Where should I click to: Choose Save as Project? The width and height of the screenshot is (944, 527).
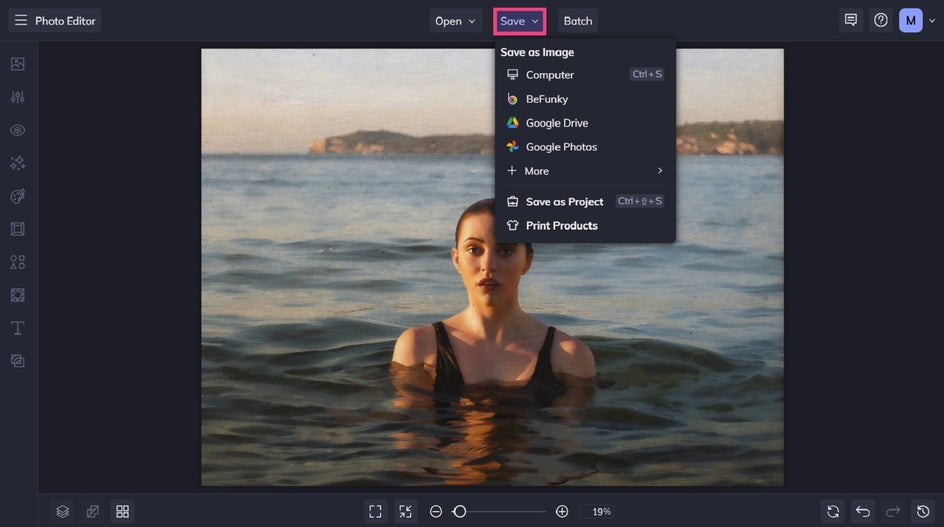click(x=585, y=201)
